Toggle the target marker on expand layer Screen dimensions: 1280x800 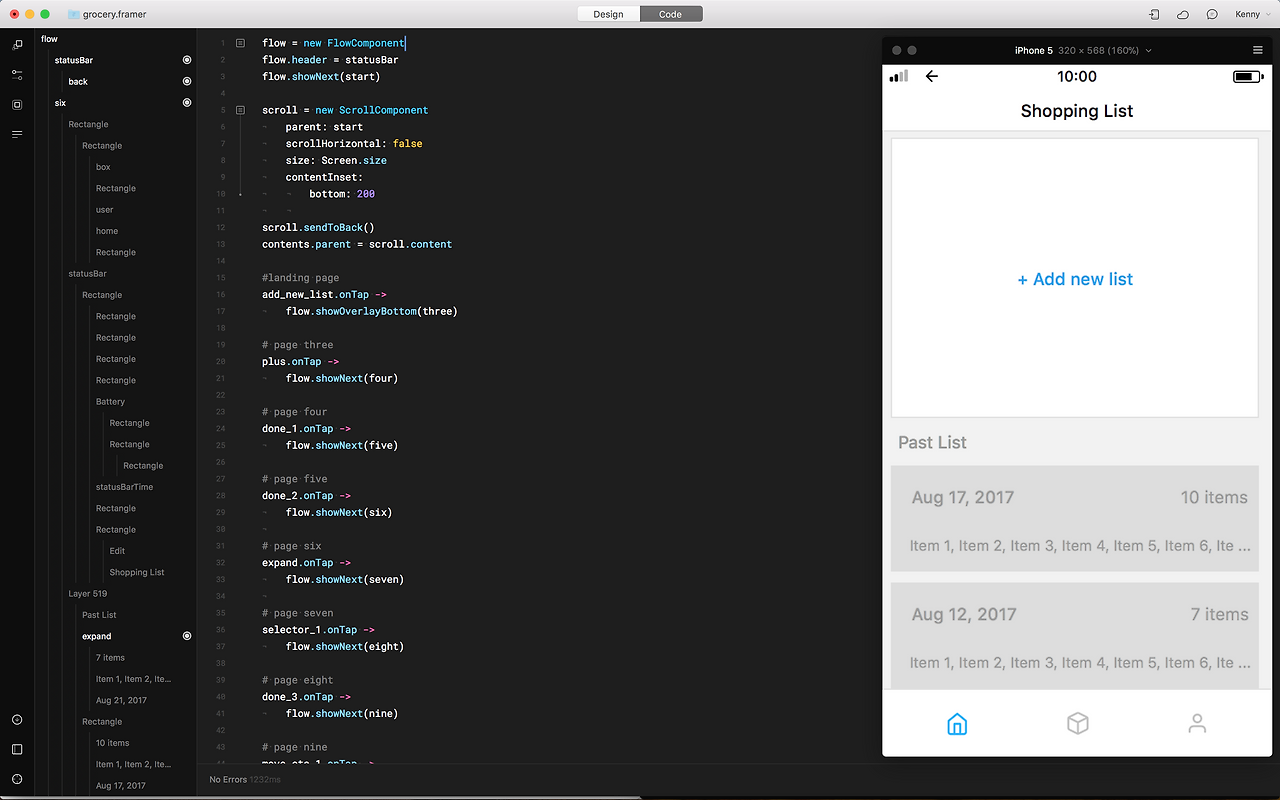187,636
